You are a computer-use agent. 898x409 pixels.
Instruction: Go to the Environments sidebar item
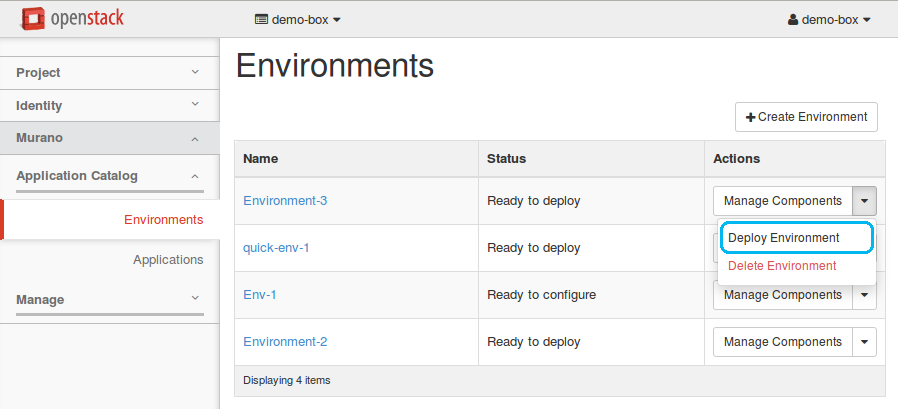tap(163, 220)
